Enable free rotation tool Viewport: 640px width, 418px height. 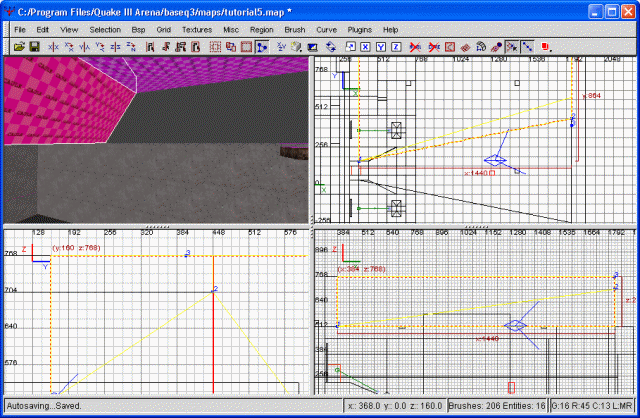coord(331,47)
